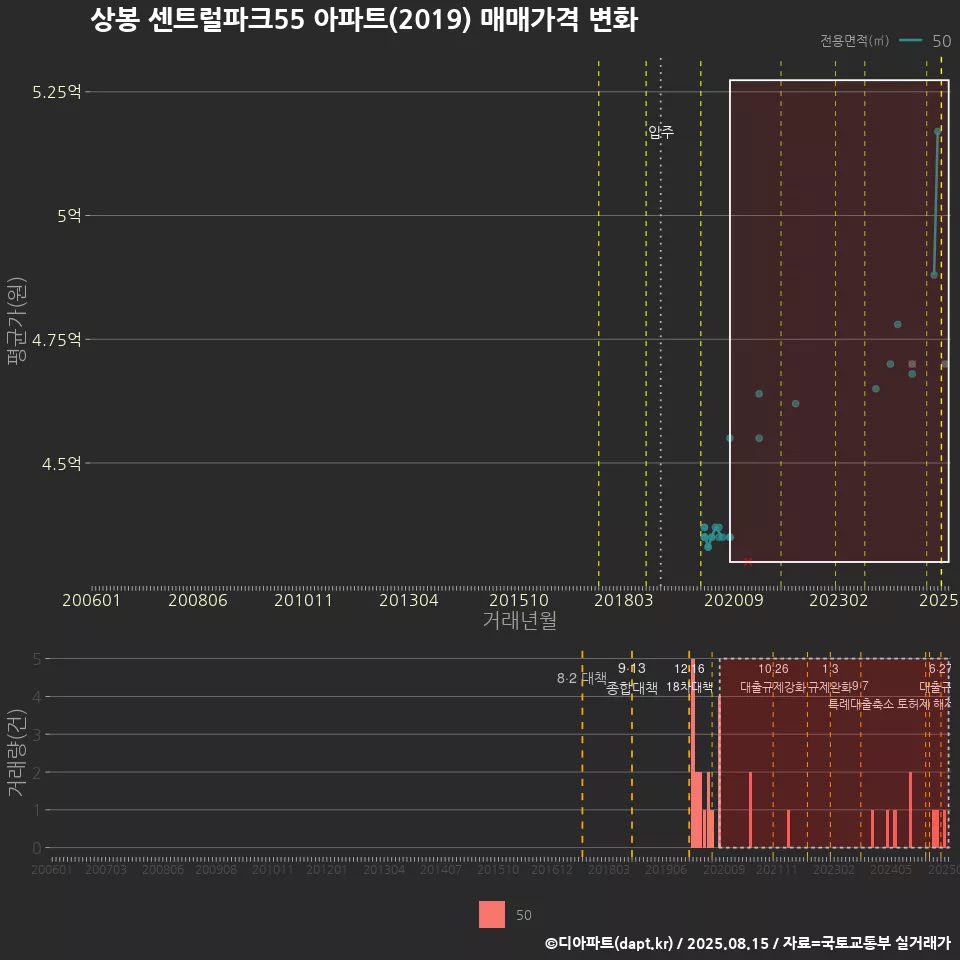Click the red X marker near the price chart's bottom

pyautogui.click(x=748, y=561)
